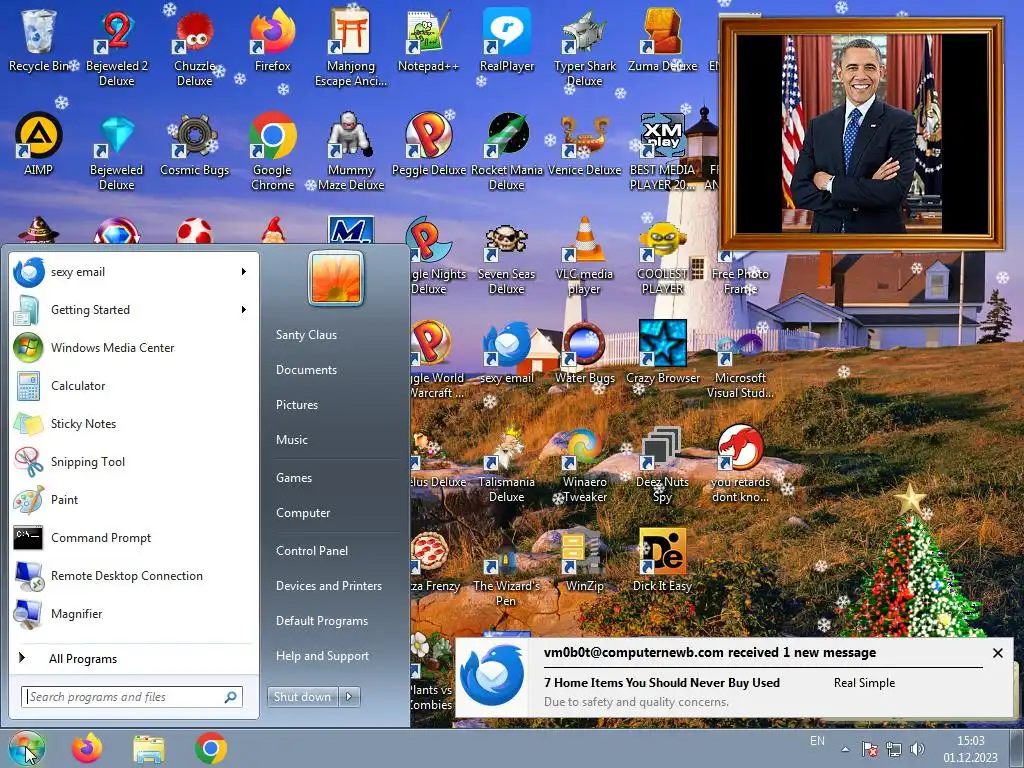The image size is (1024, 768).
Task: Open Calculator from Start menu
Action: pyautogui.click(x=135, y=385)
